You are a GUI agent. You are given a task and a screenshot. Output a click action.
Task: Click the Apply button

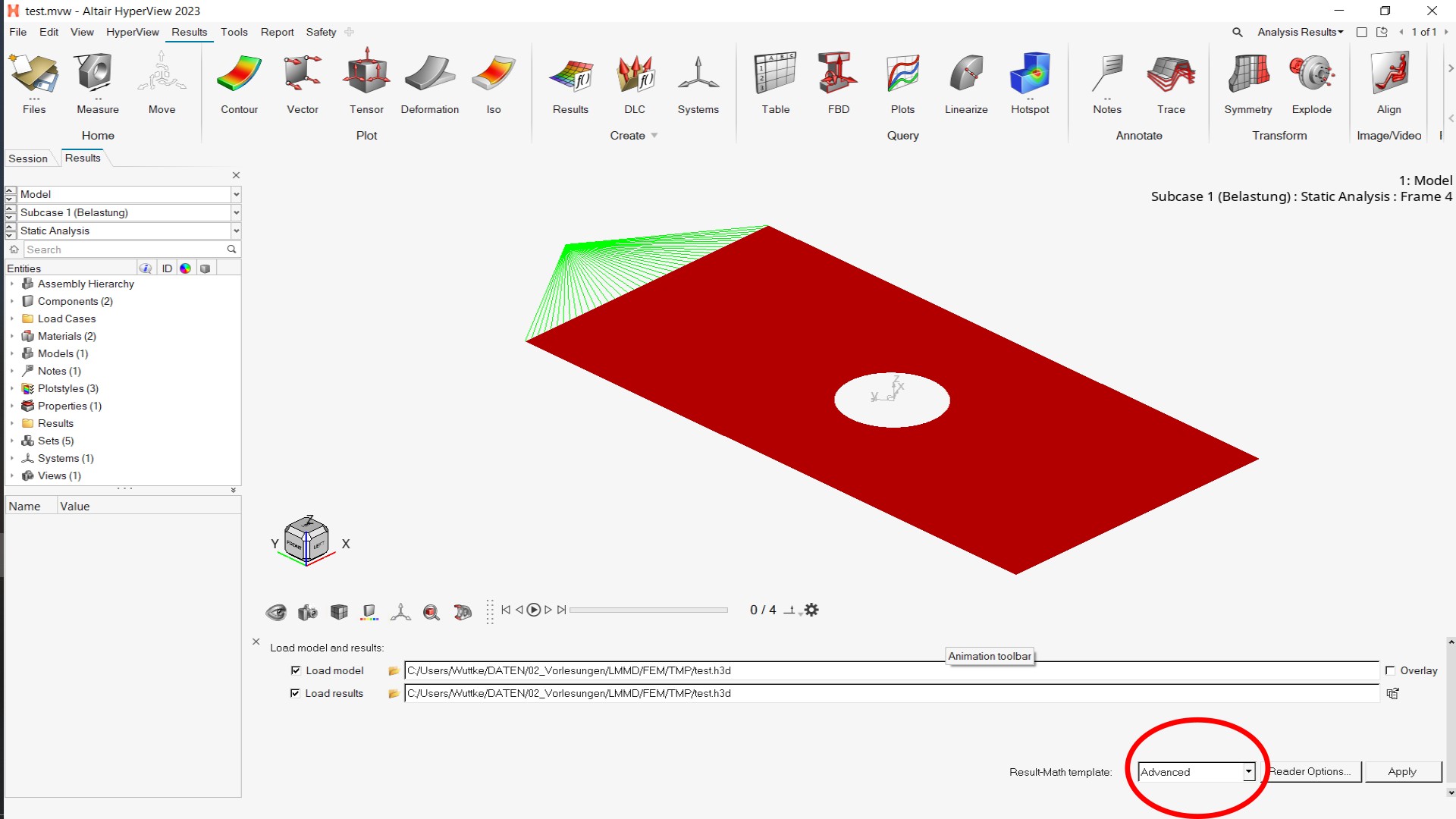point(1402,771)
